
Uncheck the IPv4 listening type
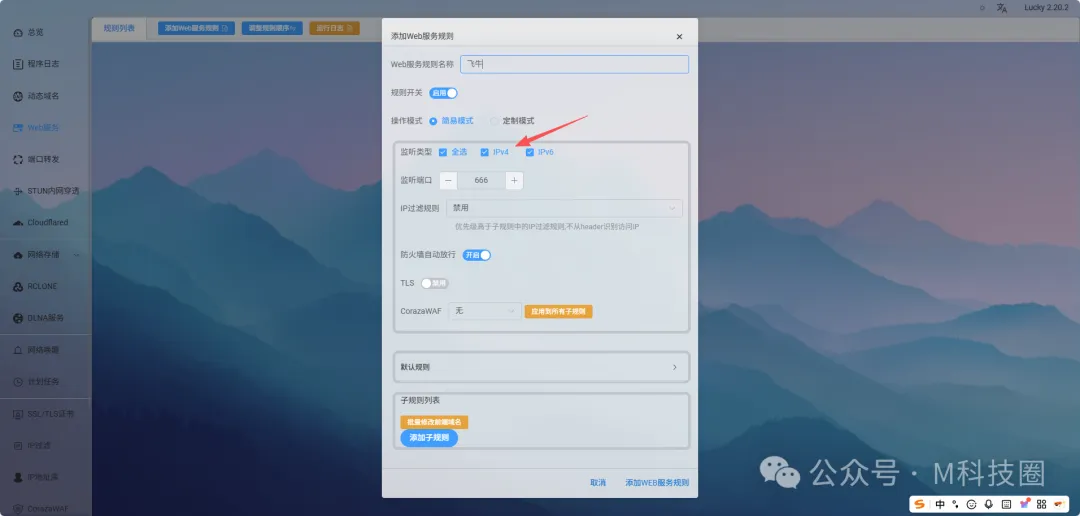point(485,152)
